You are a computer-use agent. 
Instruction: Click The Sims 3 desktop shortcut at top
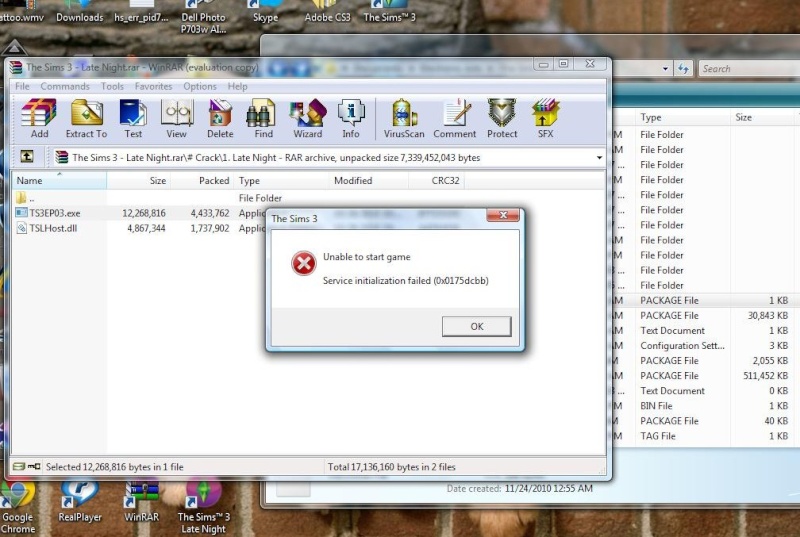pyautogui.click(x=389, y=11)
